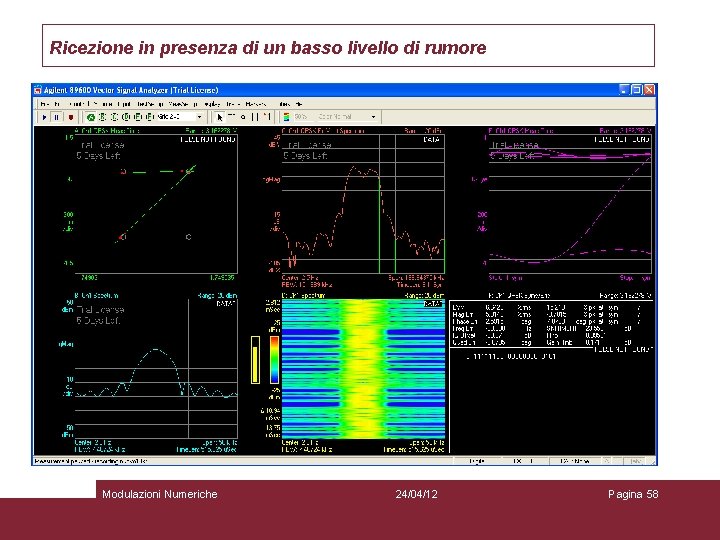Select trace C toolbar button
Image resolution: width=720 pixels, height=540 pixels.
(x=114, y=117)
